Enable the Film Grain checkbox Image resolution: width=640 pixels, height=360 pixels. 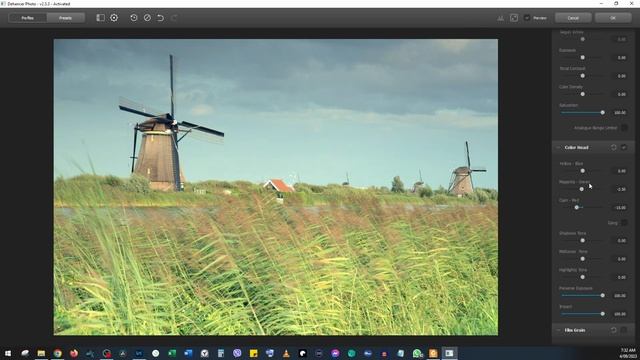click(x=624, y=330)
